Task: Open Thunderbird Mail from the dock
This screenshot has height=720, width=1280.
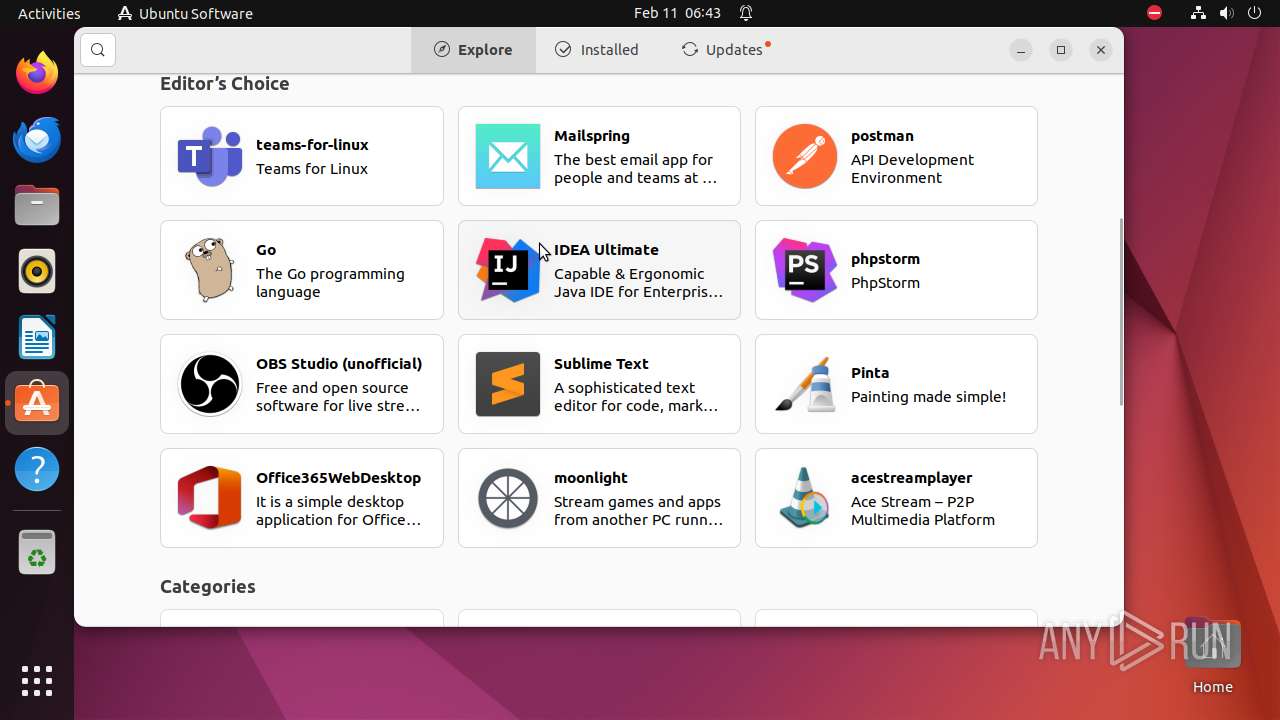Action: click(x=37, y=139)
